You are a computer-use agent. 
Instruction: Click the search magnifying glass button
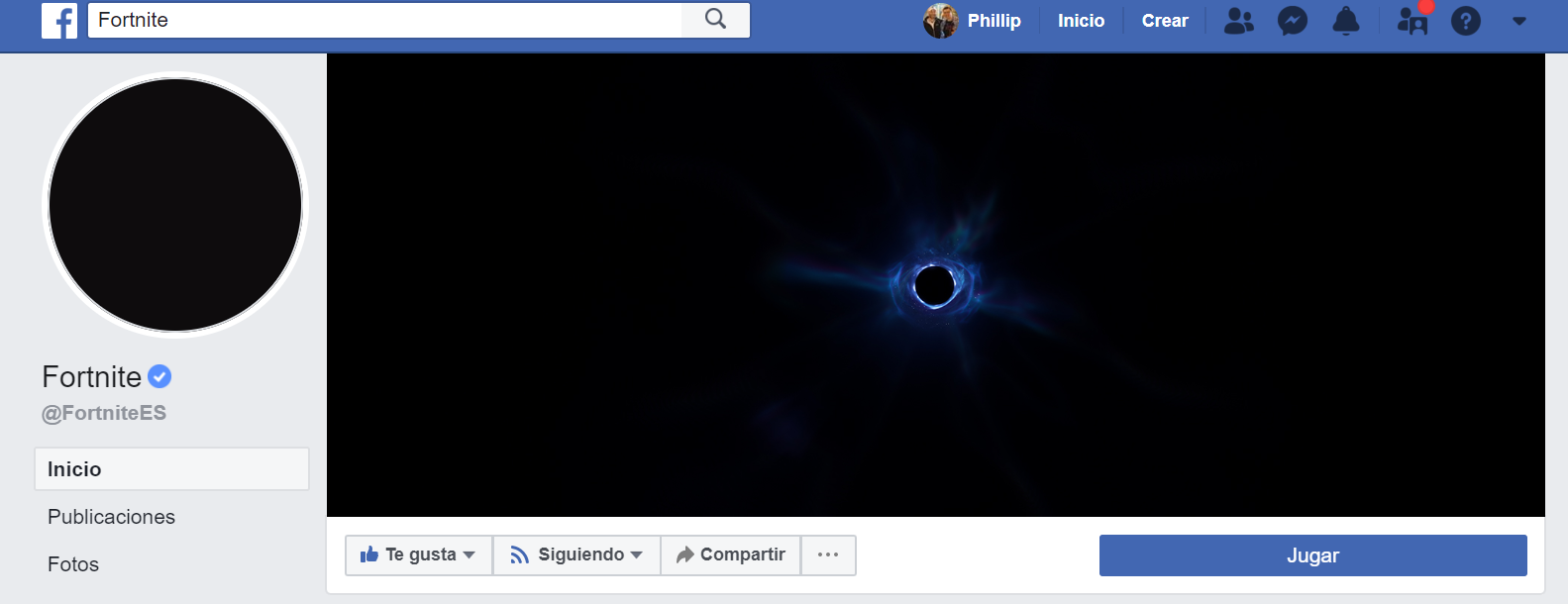click(715, 20)
